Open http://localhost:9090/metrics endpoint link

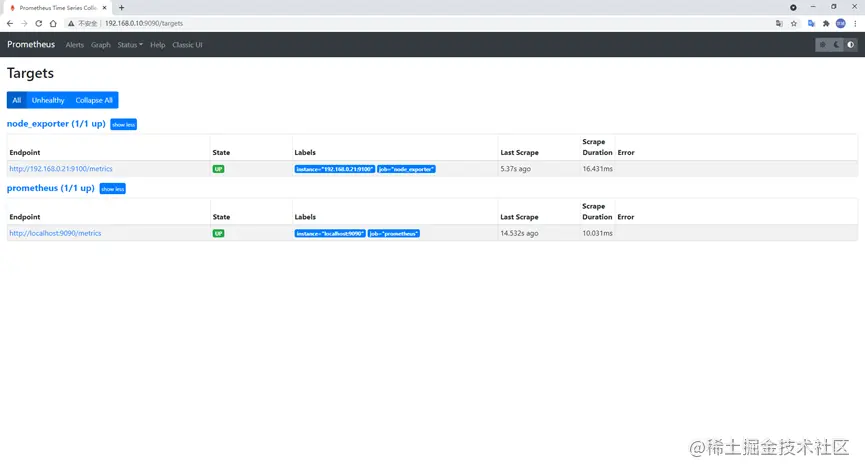click(55, 233)
